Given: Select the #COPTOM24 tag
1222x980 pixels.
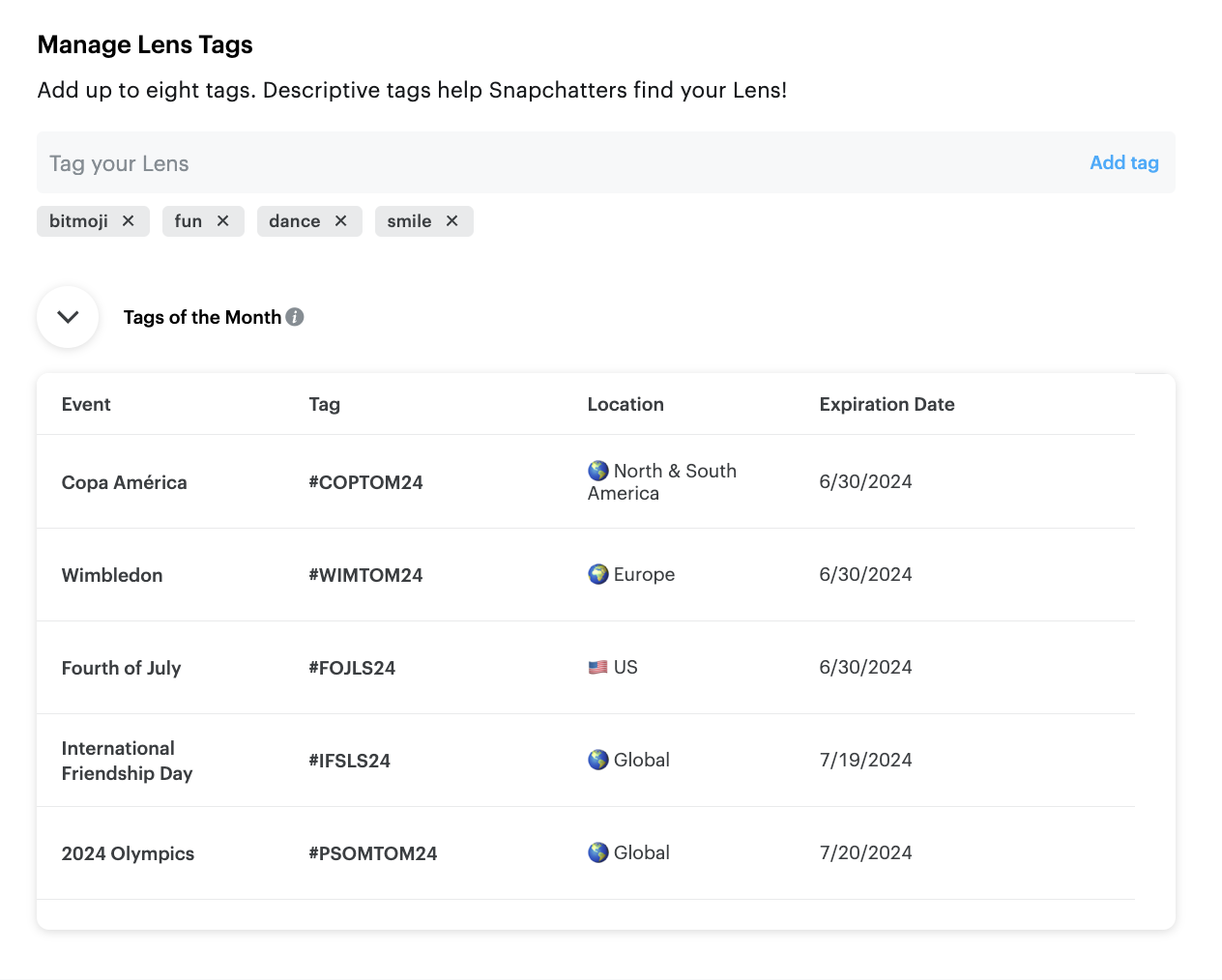Looking at the screenshot, I should click(x=365, y=482).
